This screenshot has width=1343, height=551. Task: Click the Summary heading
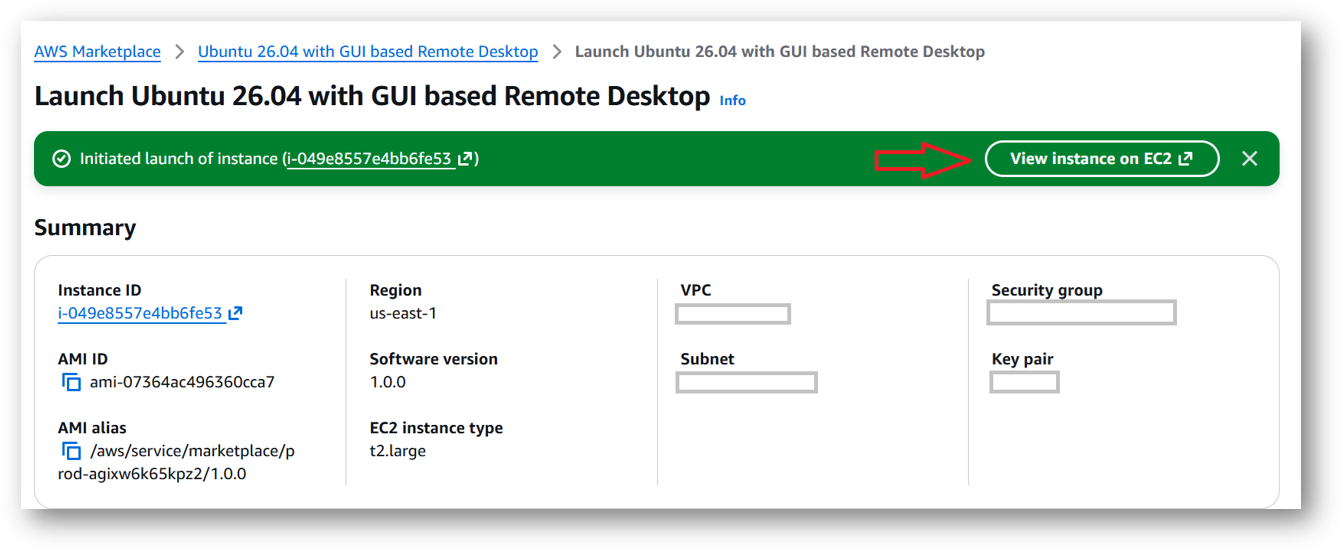coord(85,228)
